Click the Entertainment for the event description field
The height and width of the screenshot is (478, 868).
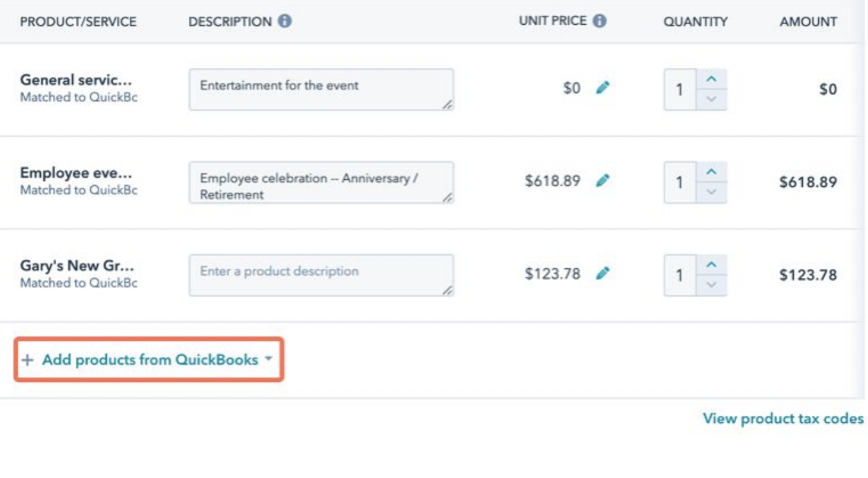(321, 90)
